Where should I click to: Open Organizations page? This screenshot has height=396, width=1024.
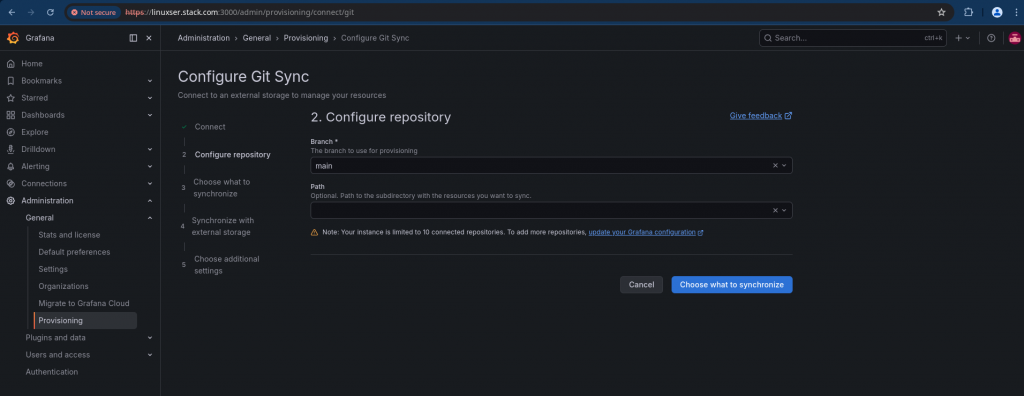click(x=63, y=286)
